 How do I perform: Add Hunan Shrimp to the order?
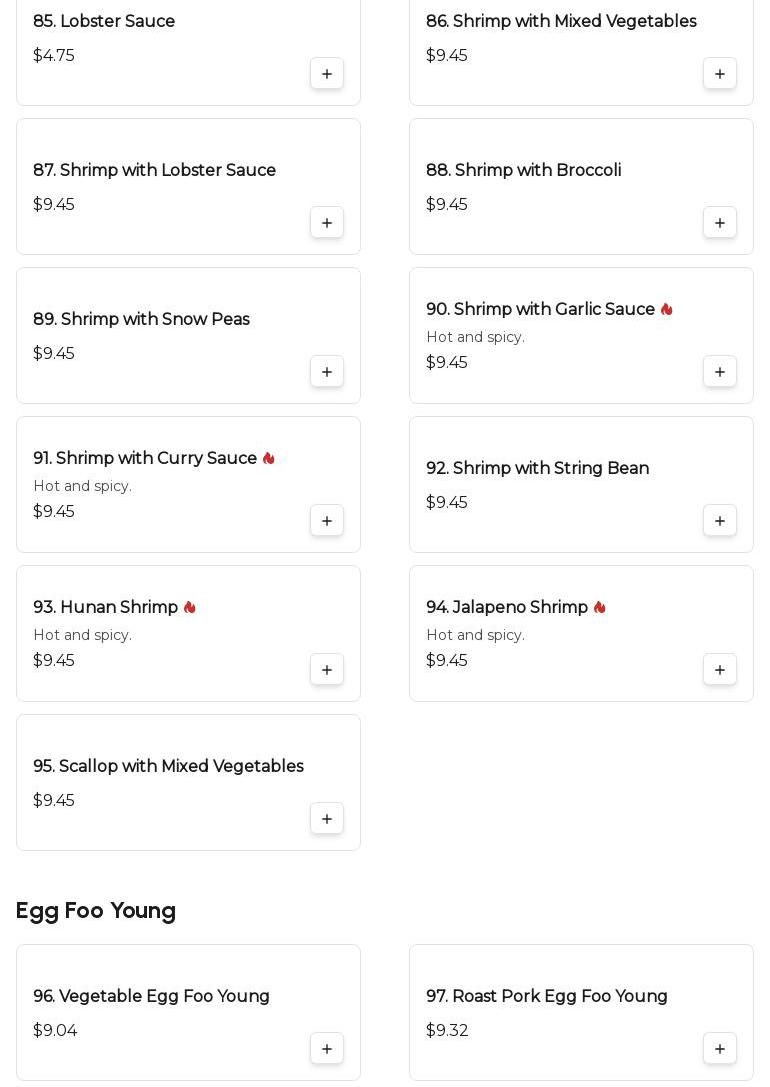pyautogui.click(x=327, y=670)
